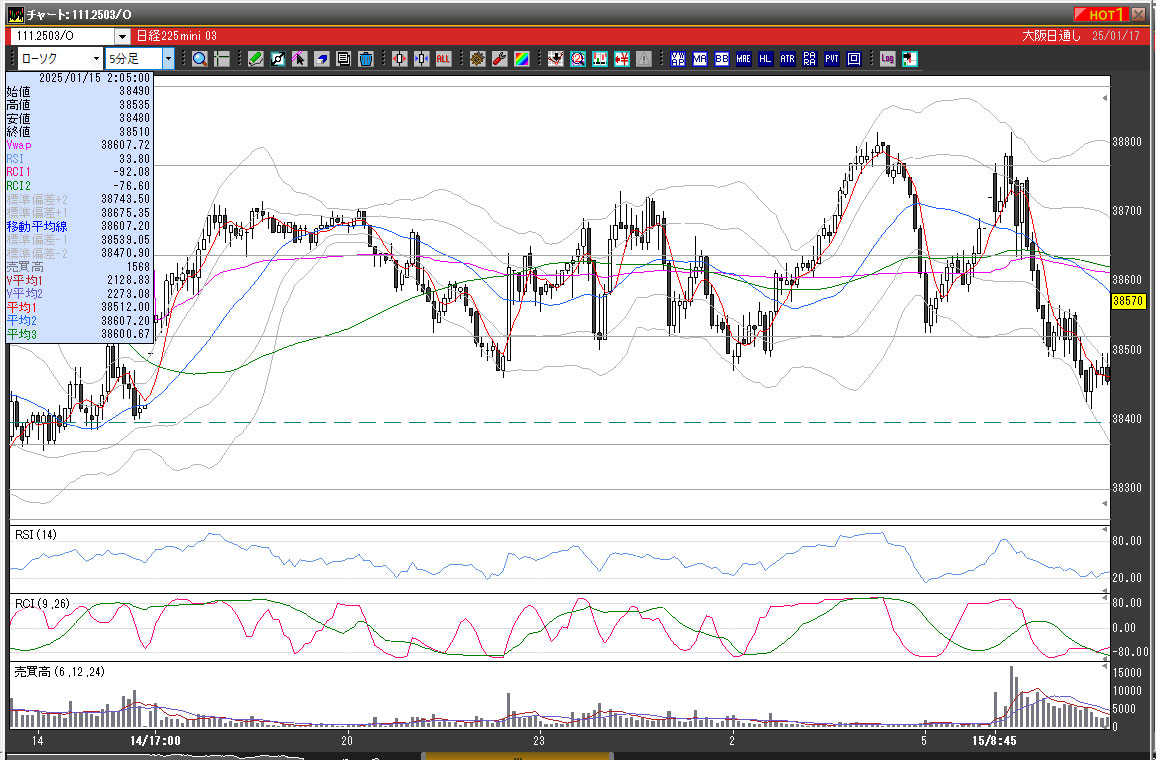
Task: Click the 安値 38480 row
Action: click(x=79, y=118)
